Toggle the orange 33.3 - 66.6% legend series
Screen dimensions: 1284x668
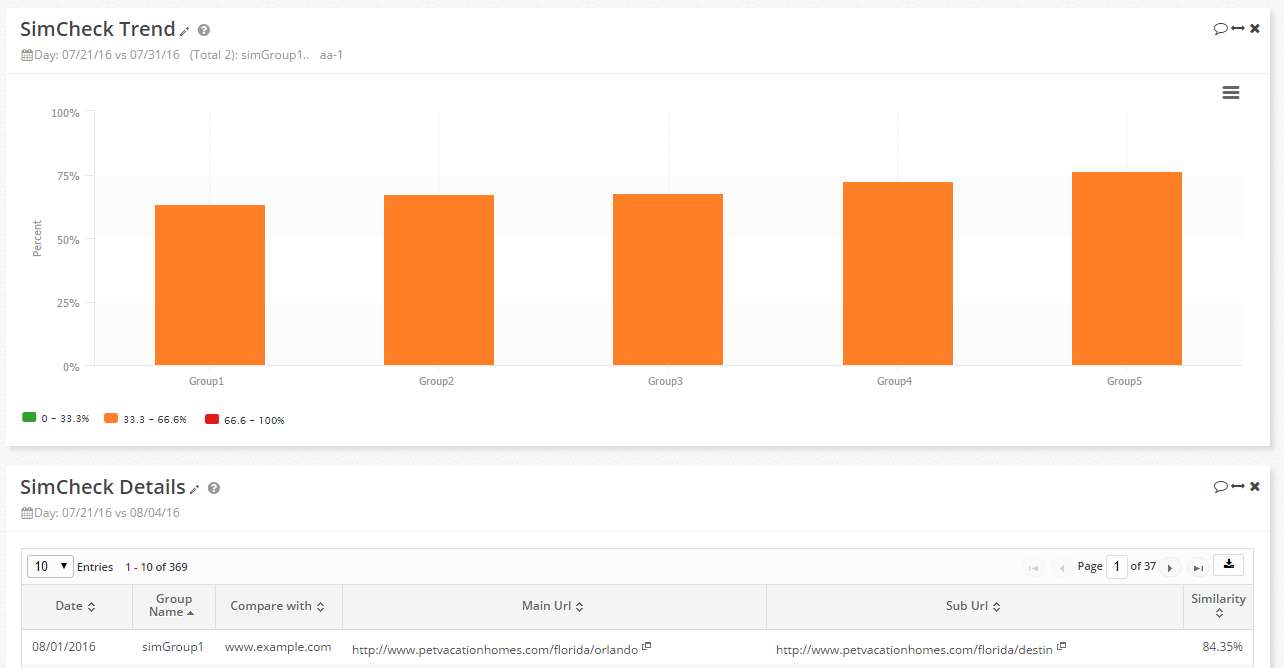tap(146, 418)
